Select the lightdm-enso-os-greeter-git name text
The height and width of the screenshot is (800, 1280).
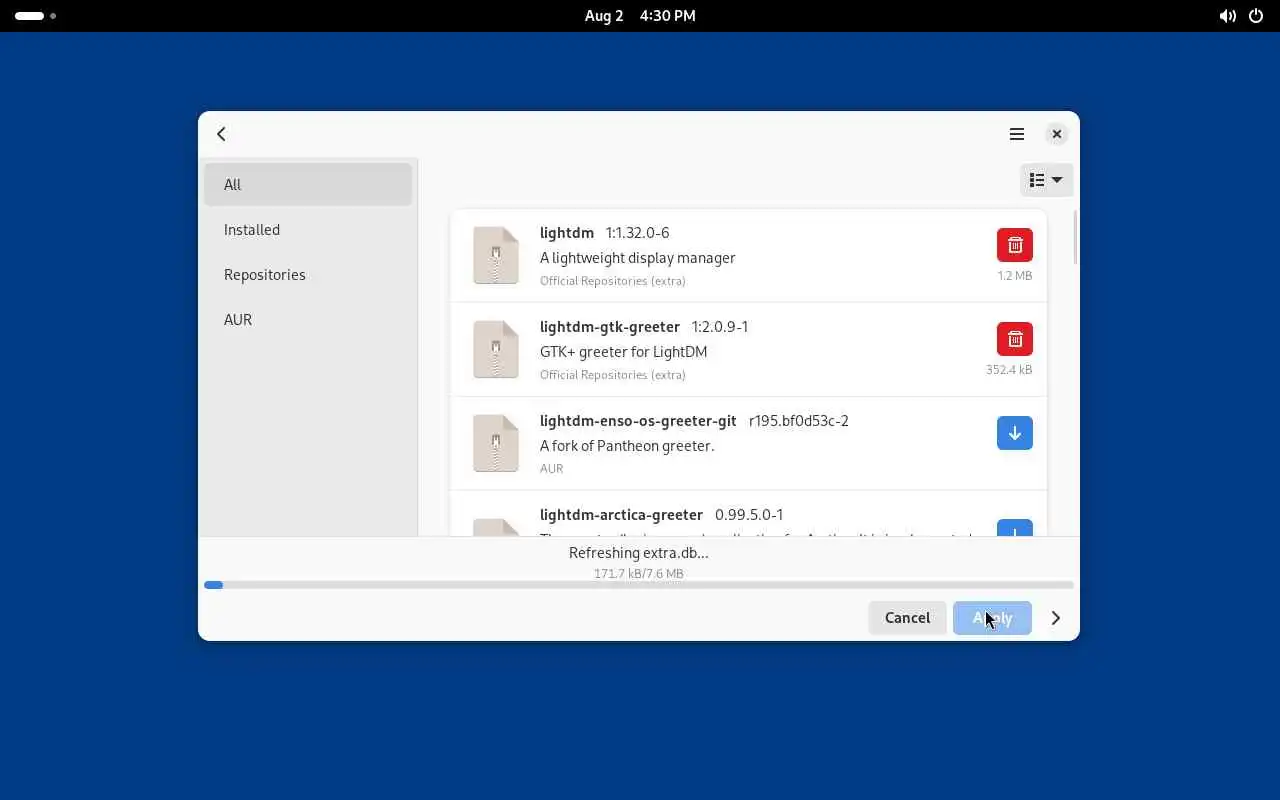pos(638,421)
